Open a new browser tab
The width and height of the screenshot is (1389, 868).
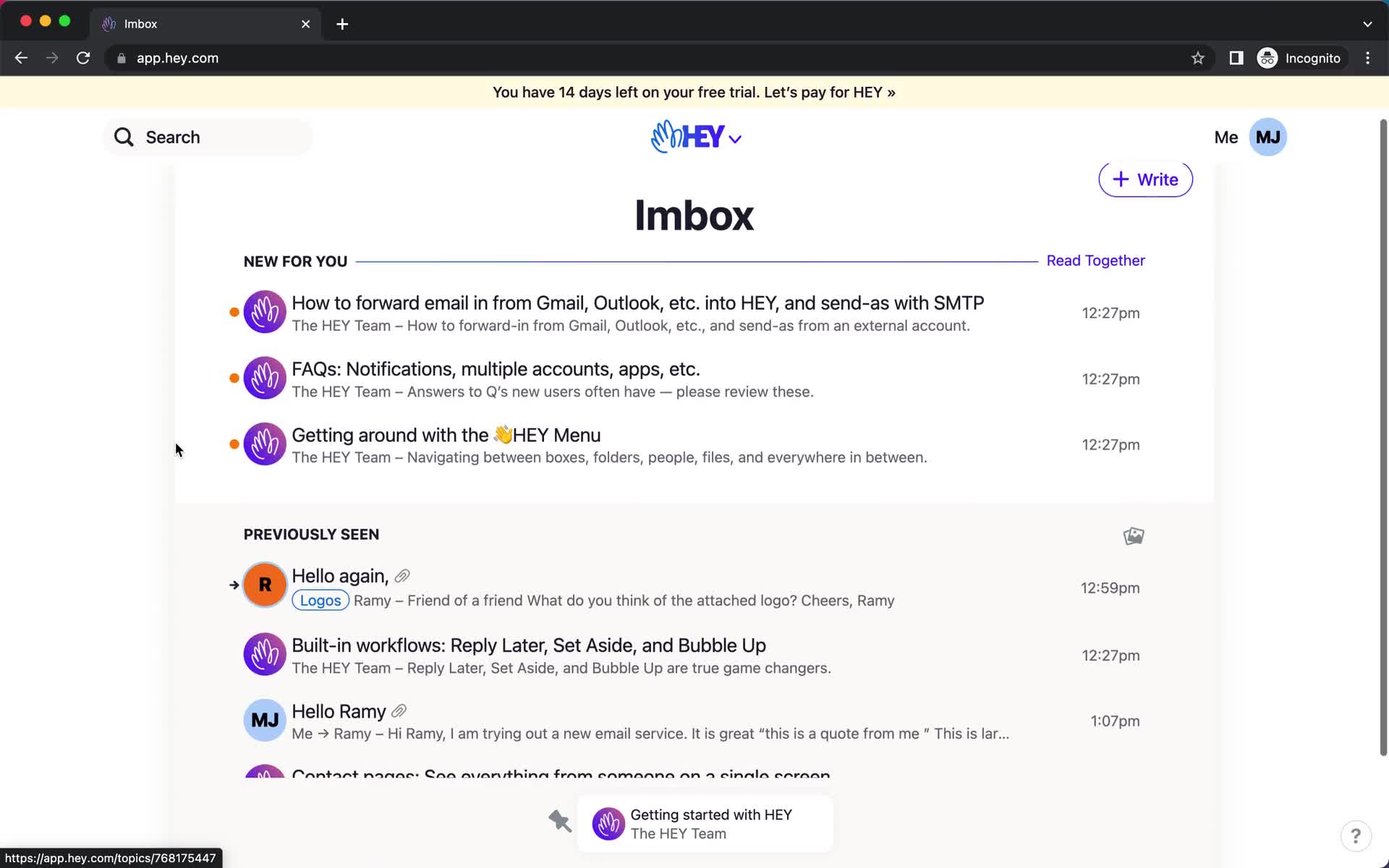[342, 24]
